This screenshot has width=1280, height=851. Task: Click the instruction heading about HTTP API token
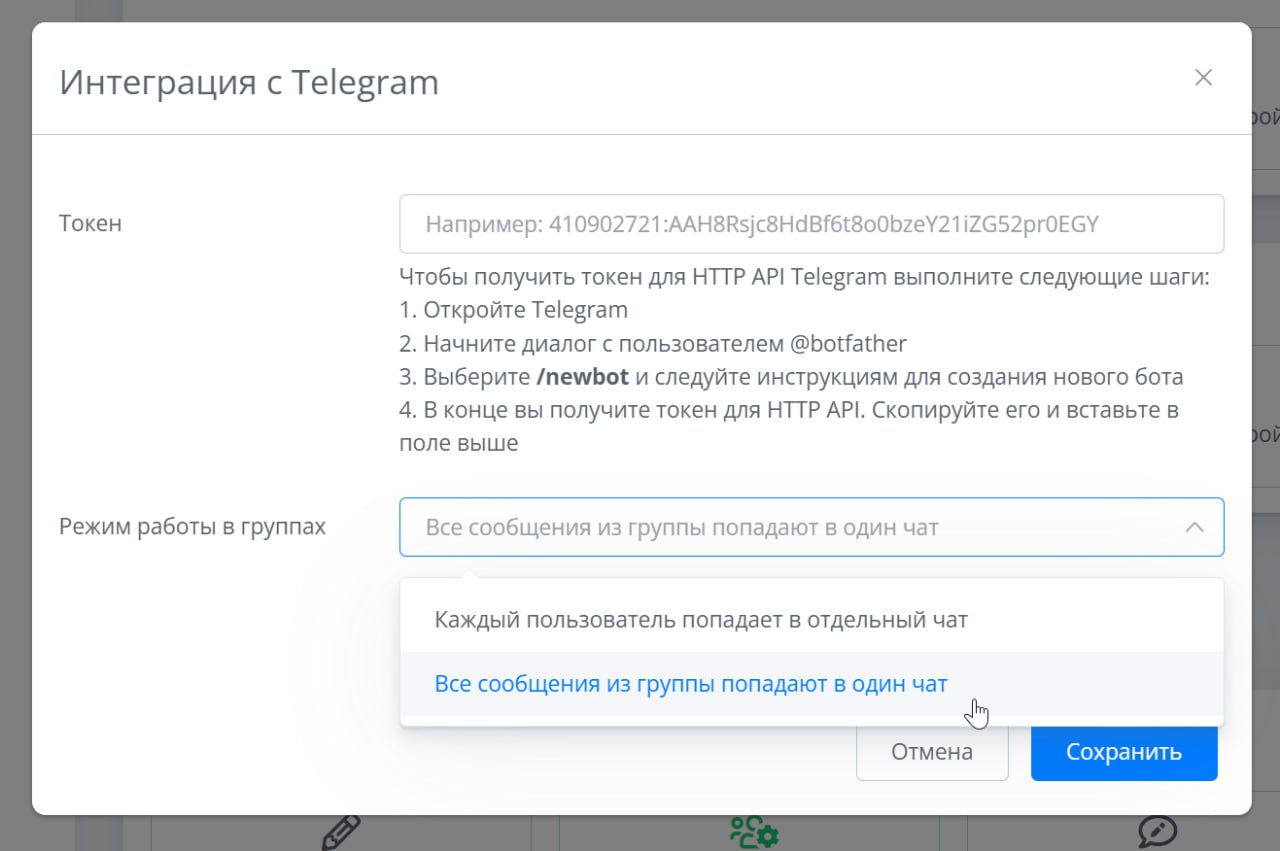[804, 277]
